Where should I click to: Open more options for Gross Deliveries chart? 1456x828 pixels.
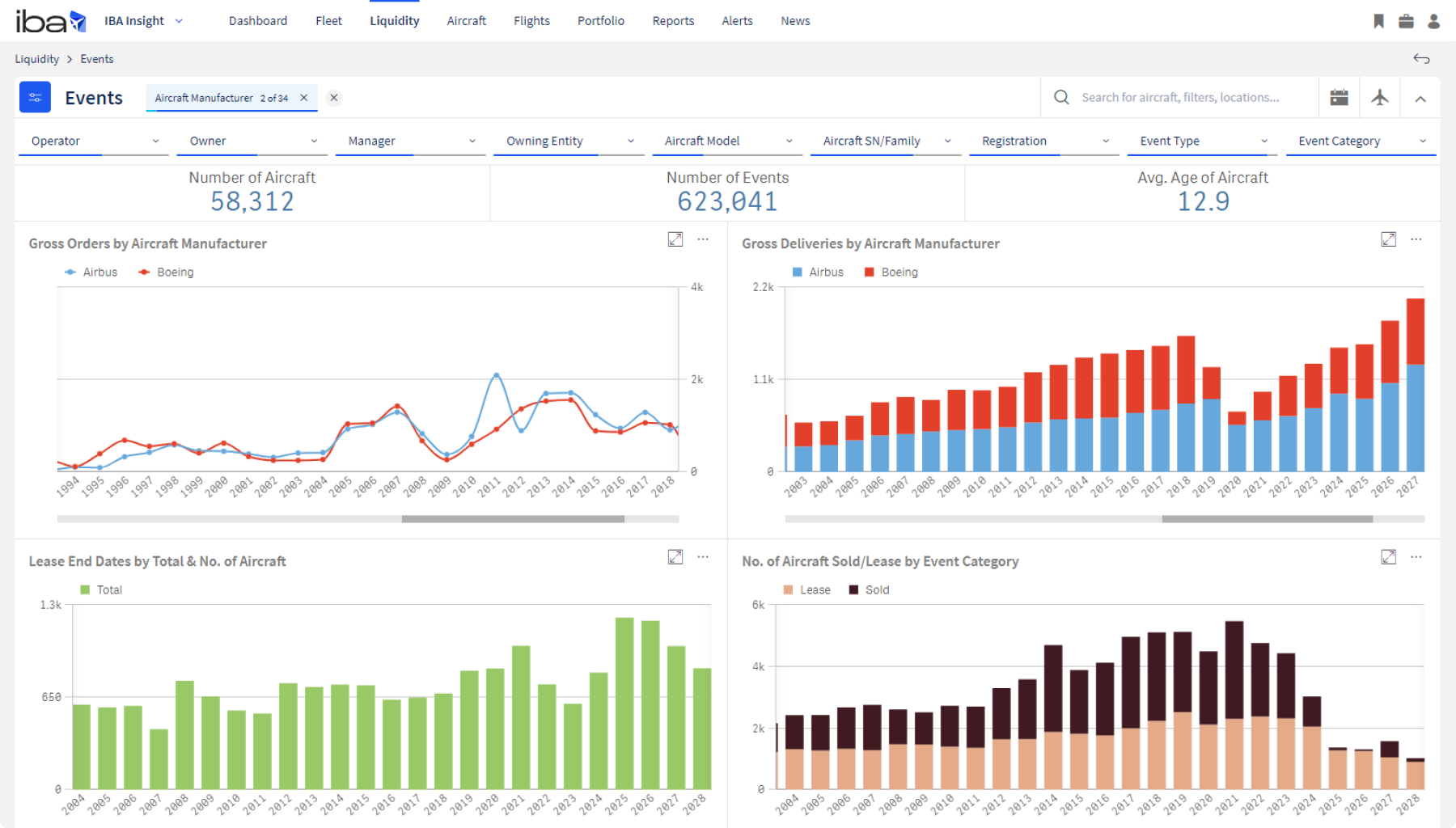tap(1416, 239)
